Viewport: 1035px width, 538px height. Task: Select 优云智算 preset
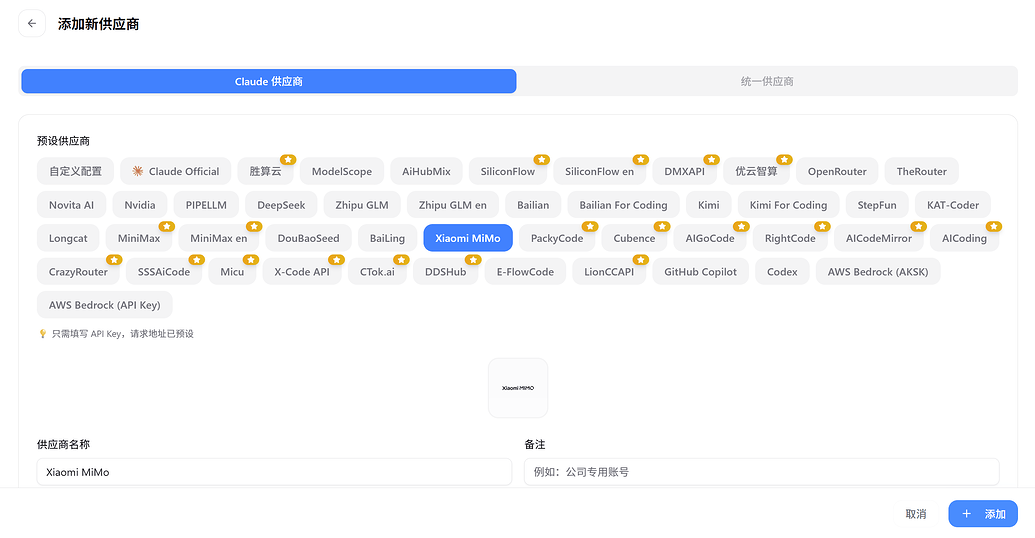point(756,172)
